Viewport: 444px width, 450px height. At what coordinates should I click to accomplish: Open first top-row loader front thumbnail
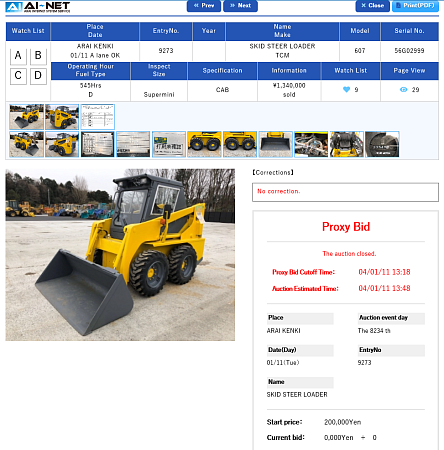(x=27, y=117)
